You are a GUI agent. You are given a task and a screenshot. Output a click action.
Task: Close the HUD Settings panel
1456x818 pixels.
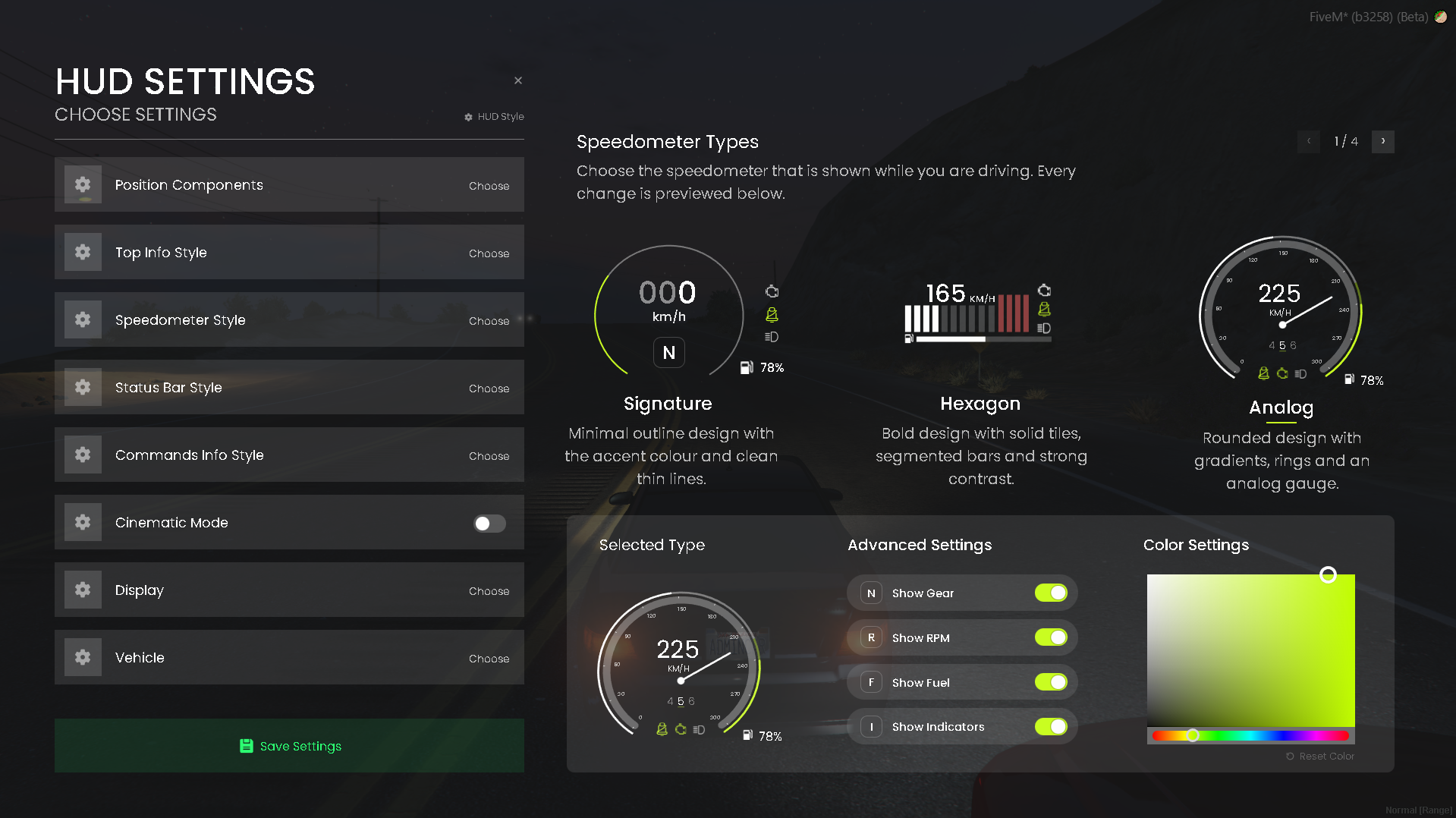click(x=518, y=80)
